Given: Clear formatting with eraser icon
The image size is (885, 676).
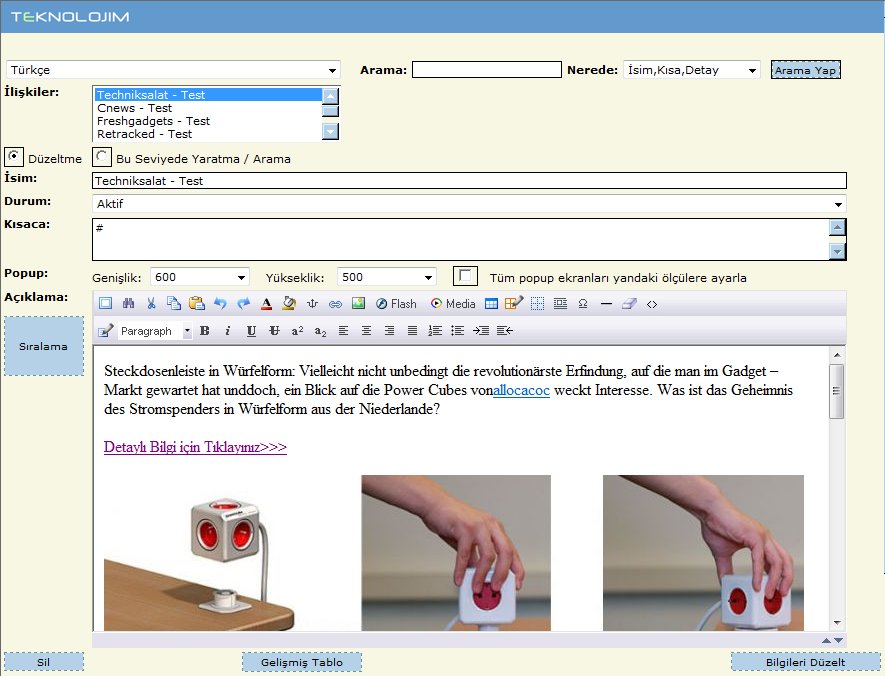Looking at the screenshot, I should pos(629,304).
